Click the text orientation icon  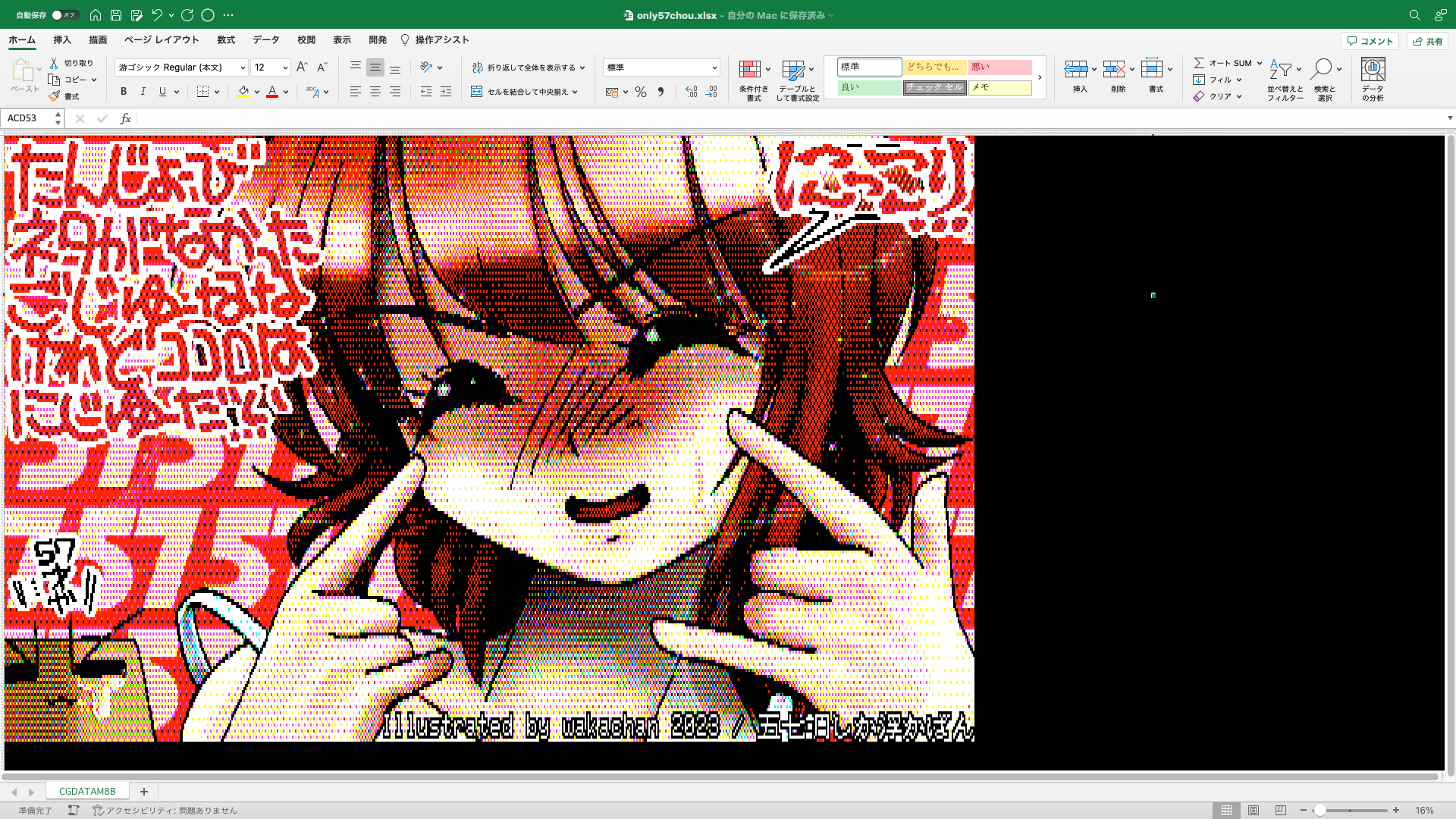pos(426,67)
